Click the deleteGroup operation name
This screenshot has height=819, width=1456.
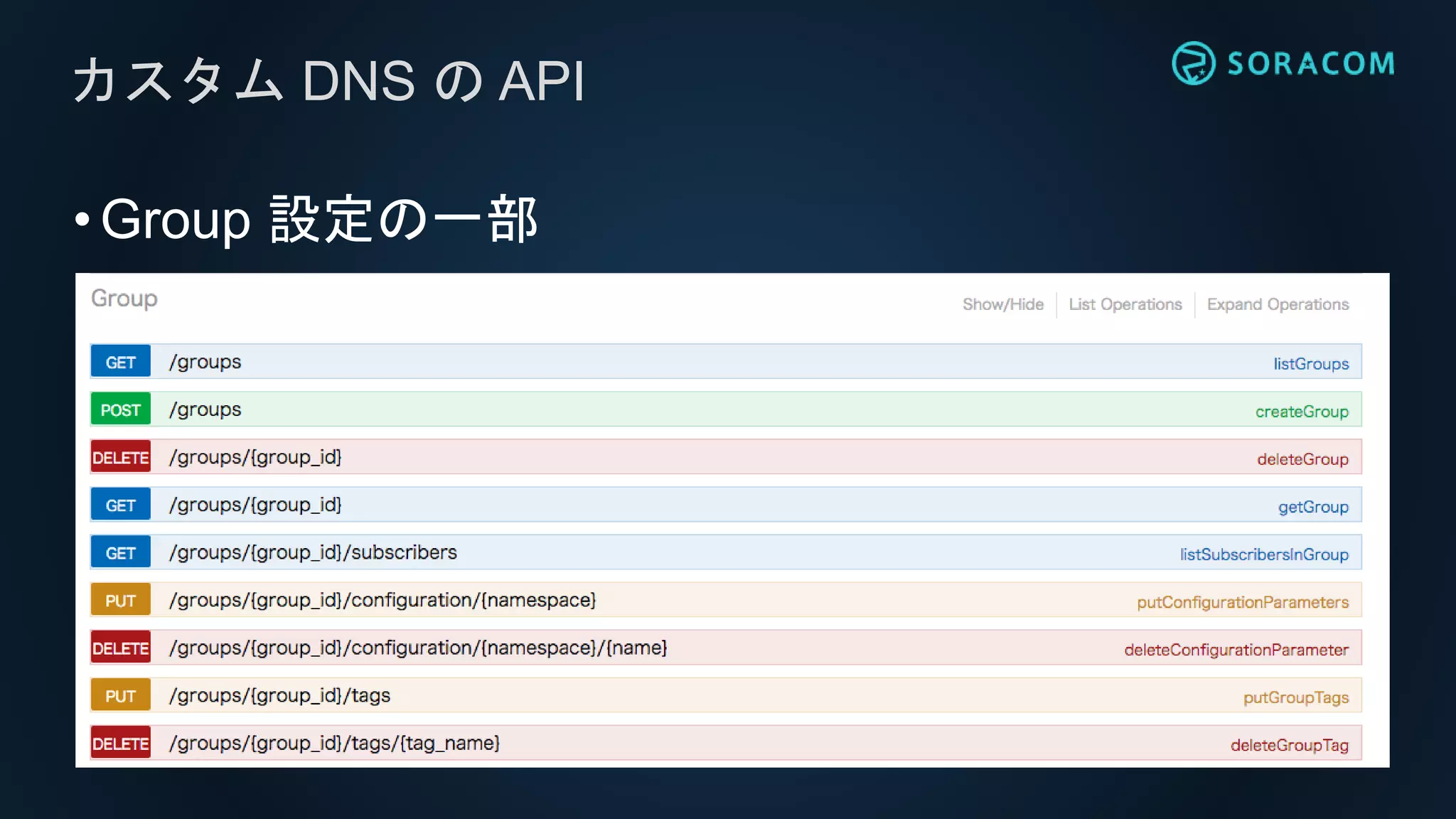click(1302, 459)
